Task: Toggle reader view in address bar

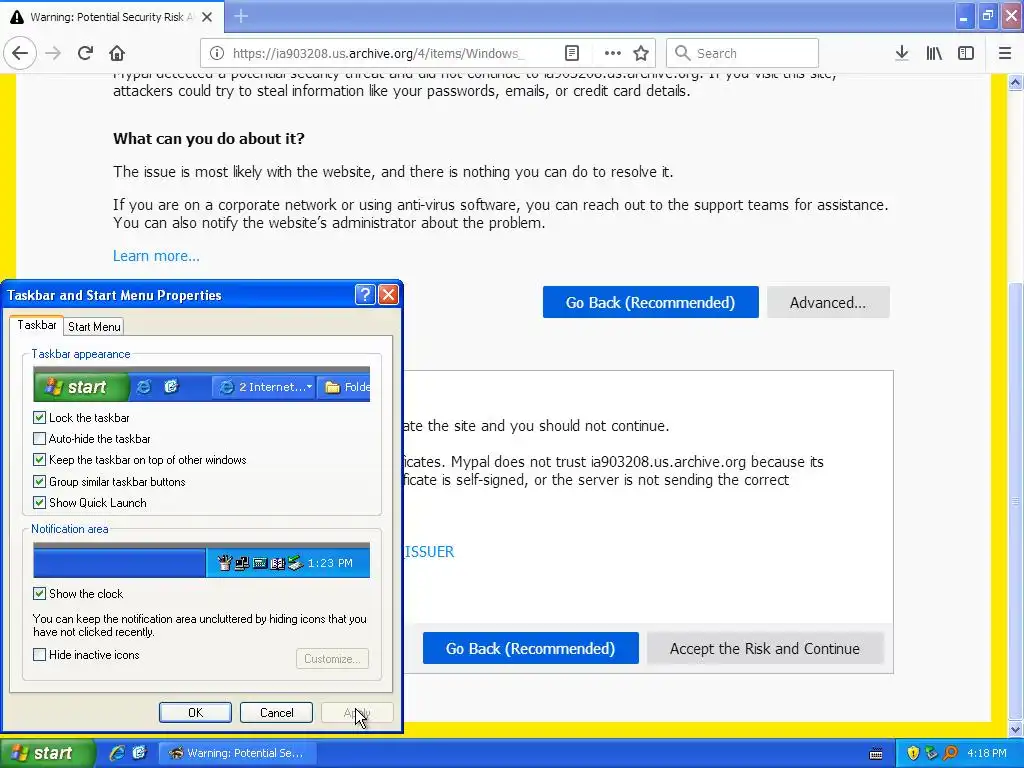Action: (572, 53)
